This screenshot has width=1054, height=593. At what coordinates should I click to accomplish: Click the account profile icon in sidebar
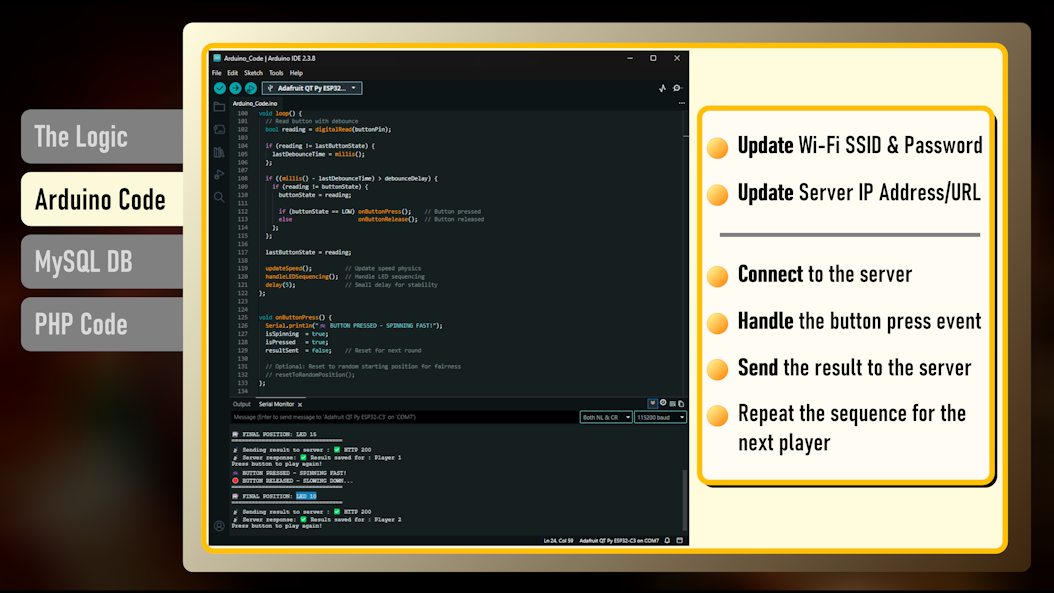pyautogui.click(x=219, y=526)
